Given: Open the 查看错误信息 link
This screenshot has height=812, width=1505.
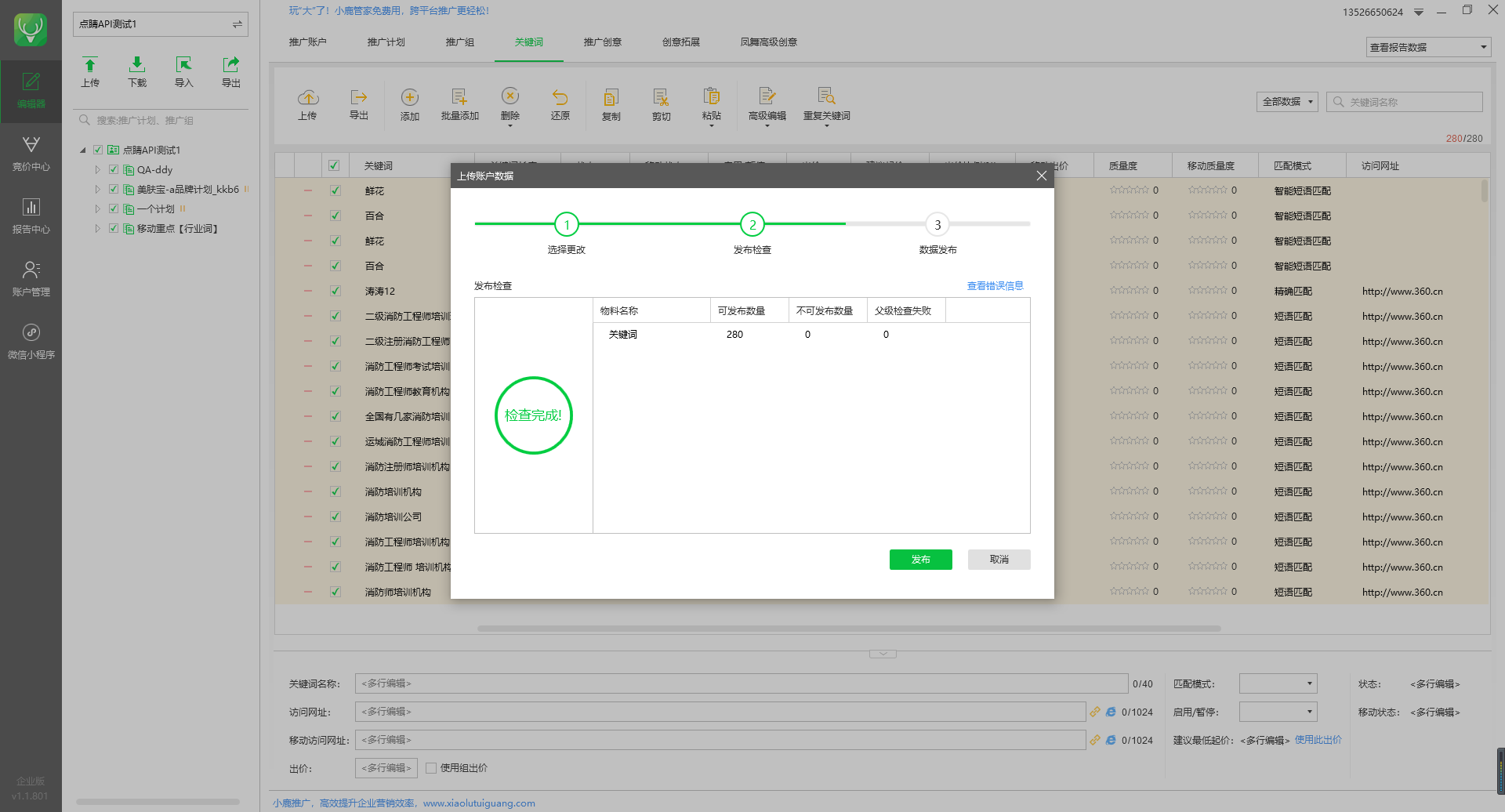Looking at the screenshot, I should [995, 286].
